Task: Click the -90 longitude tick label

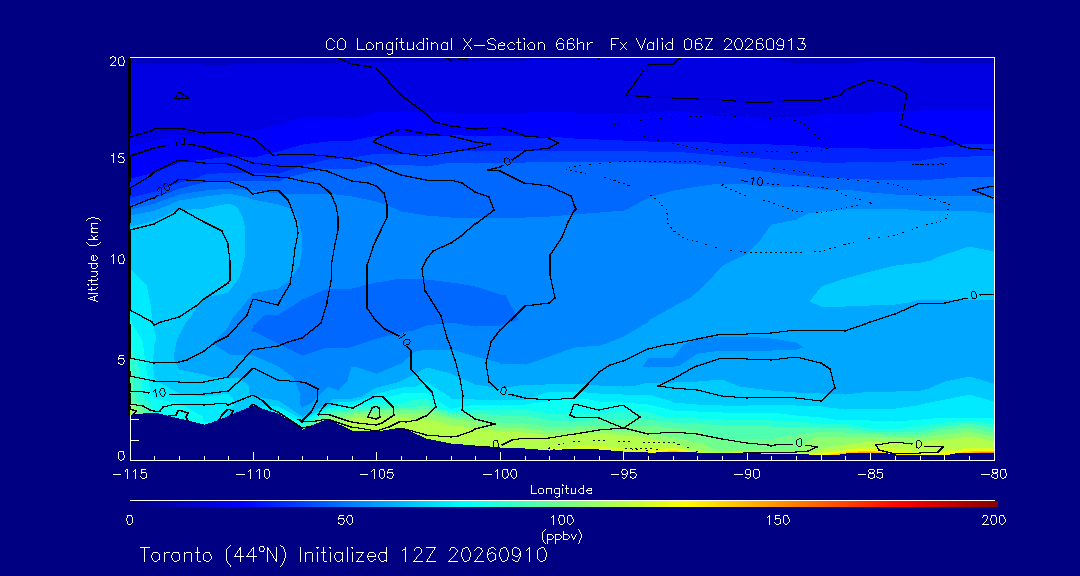Action: point(747,475)
